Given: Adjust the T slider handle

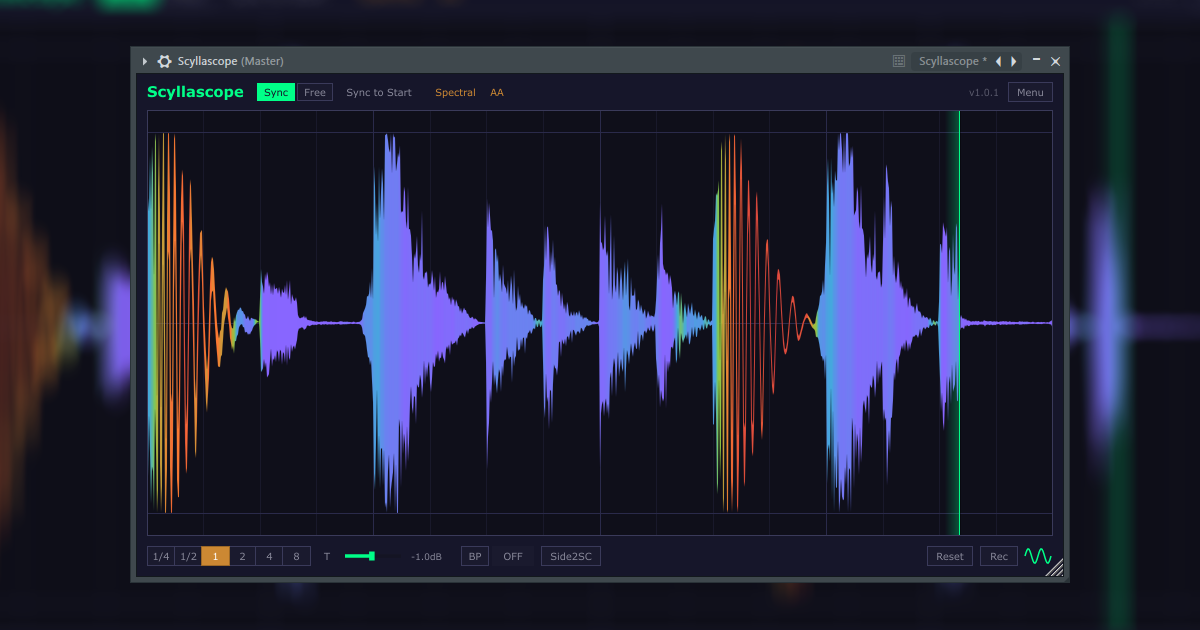Looking at the screenshot, I should (x=370, y=555).
